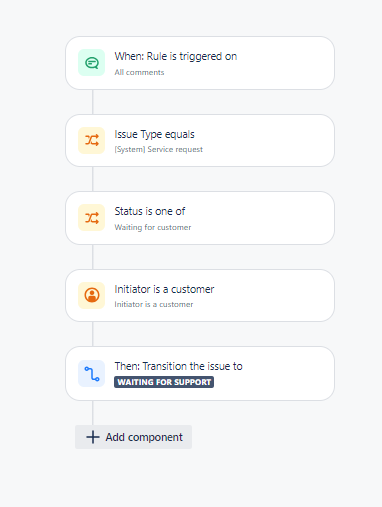Click the 'All comments' trigger subtitle

coord(139,72)
